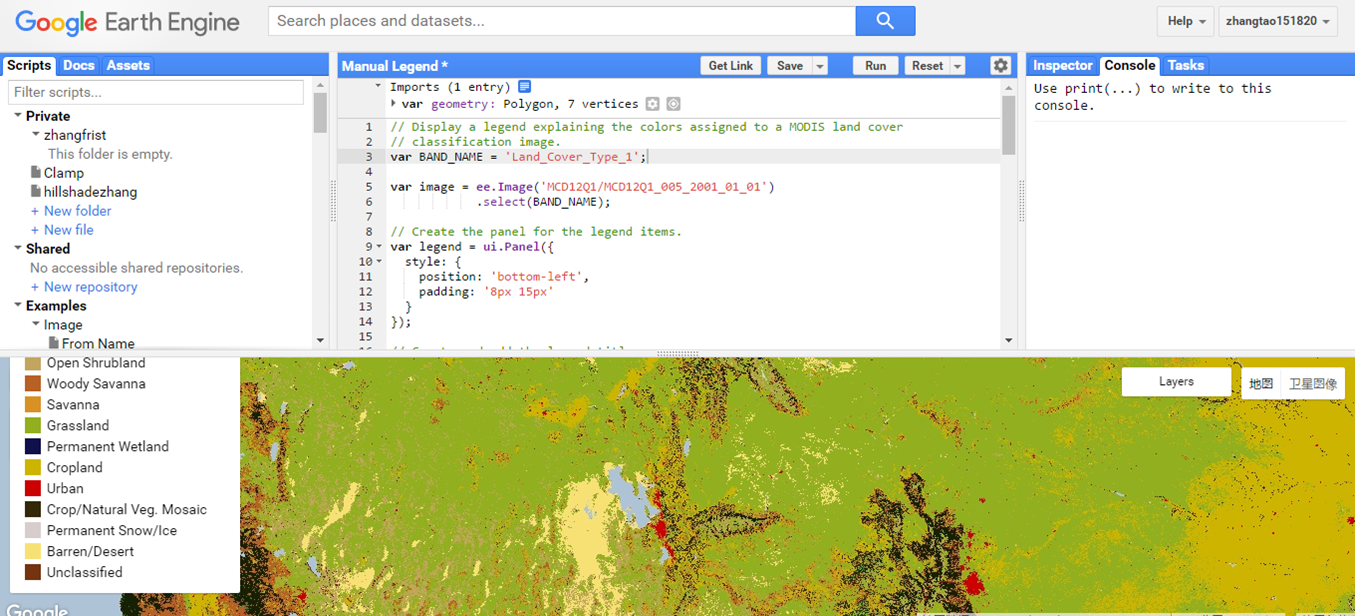The height and width of the screenshot is (616, 1355).
Task: Open the hillshadezhang script file icon
Action: pos(36,192)
